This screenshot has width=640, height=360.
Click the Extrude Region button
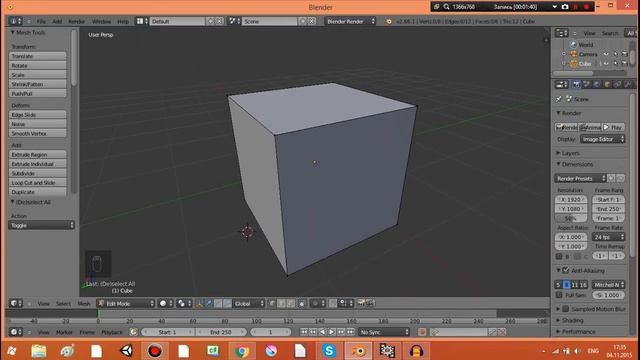(38, 155)
